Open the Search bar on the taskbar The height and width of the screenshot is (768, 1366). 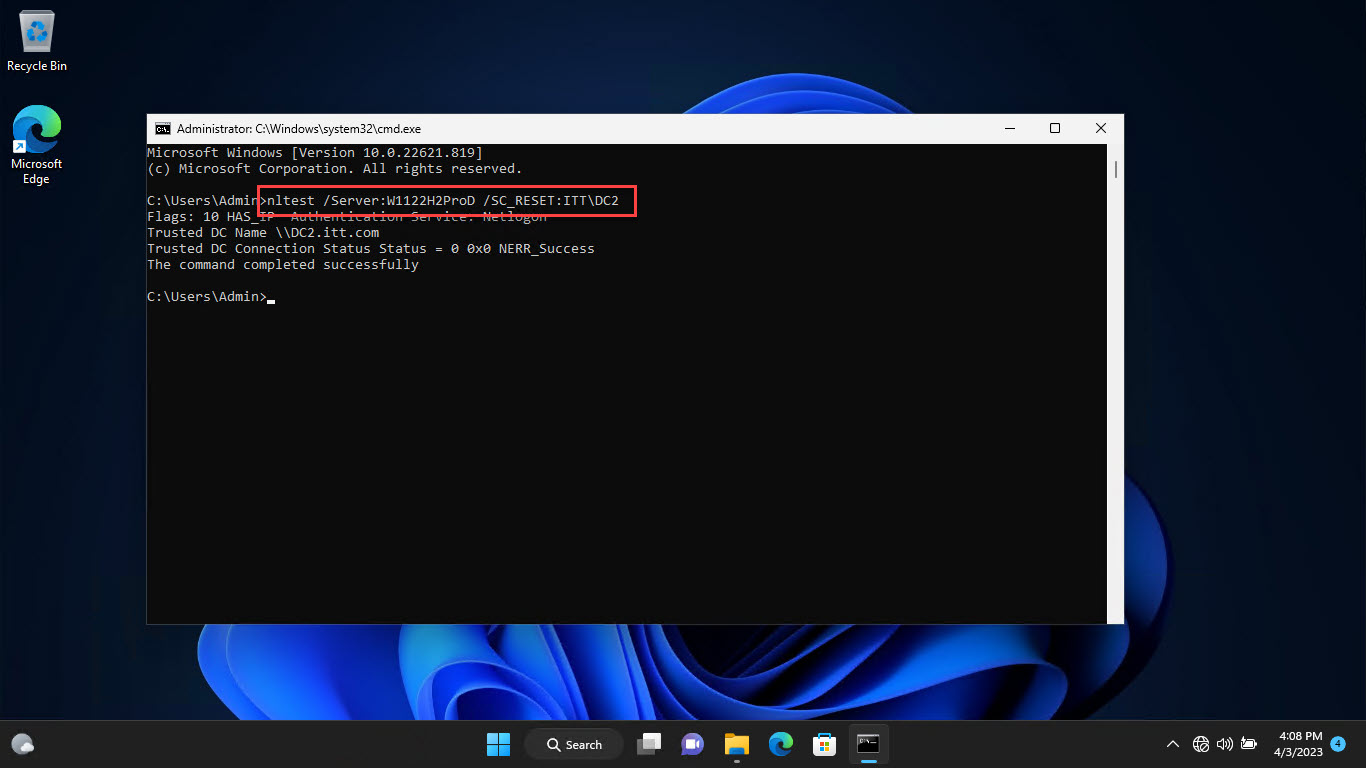(573, 744)
